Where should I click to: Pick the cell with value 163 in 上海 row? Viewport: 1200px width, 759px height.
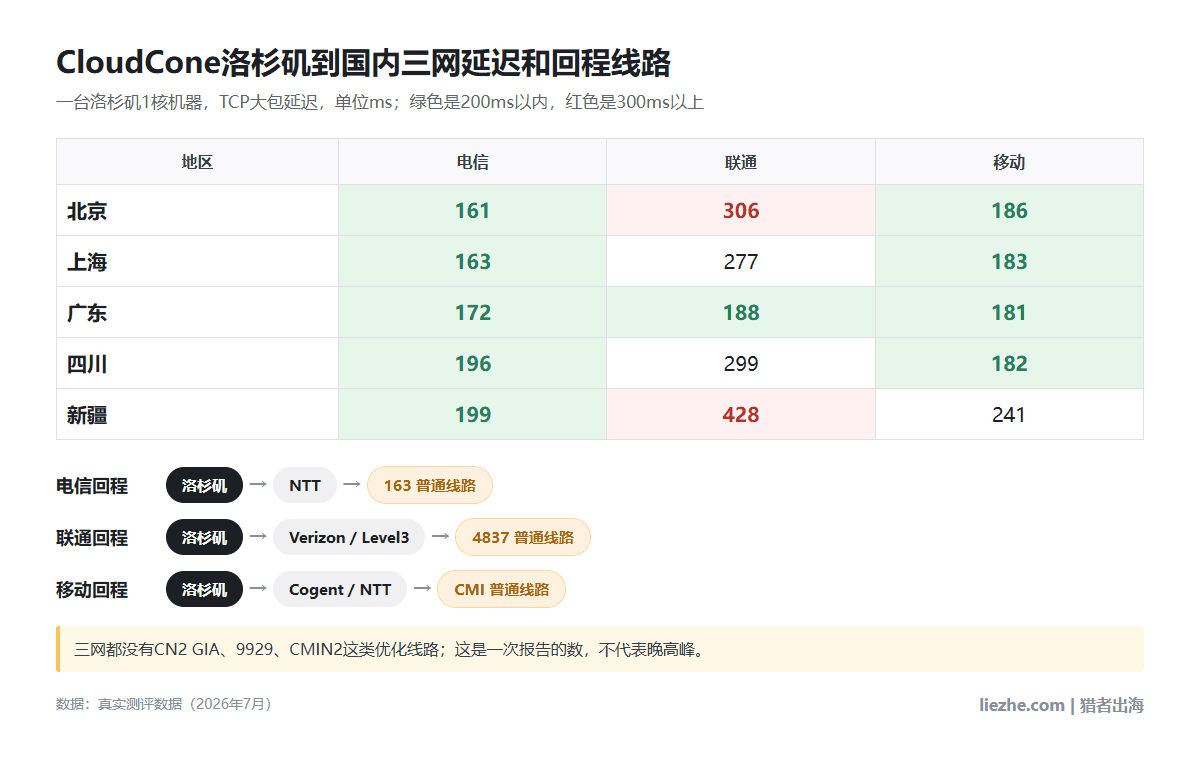click(473, 262)
